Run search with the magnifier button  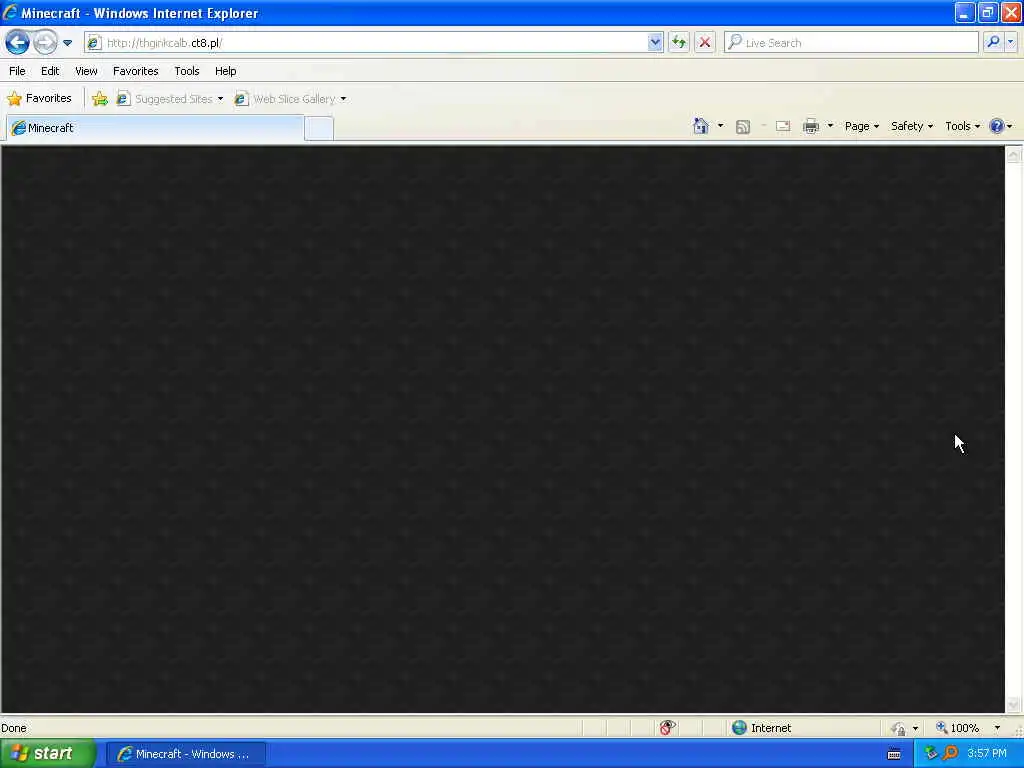click(x=993, y=42)
